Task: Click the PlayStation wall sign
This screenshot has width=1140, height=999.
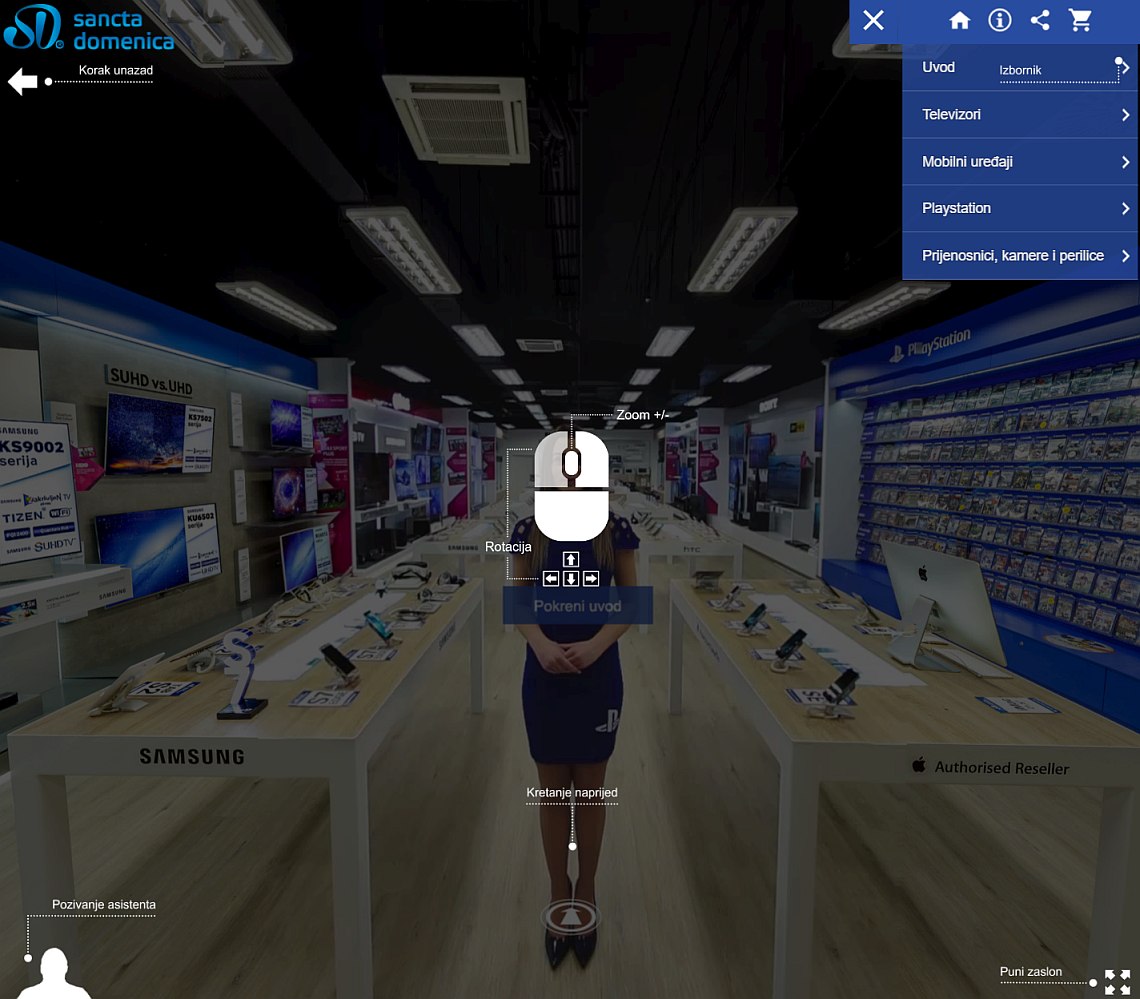Action: point(931,345)
